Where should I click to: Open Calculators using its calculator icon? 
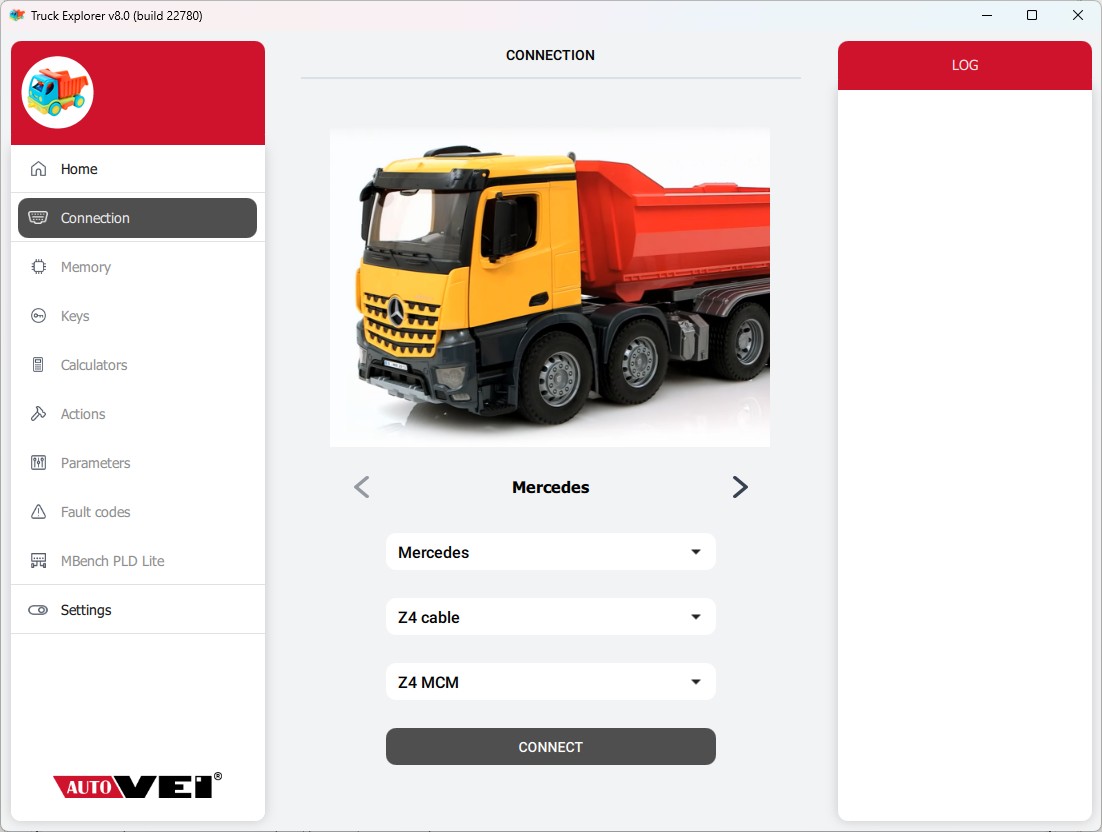click(36, 364)
